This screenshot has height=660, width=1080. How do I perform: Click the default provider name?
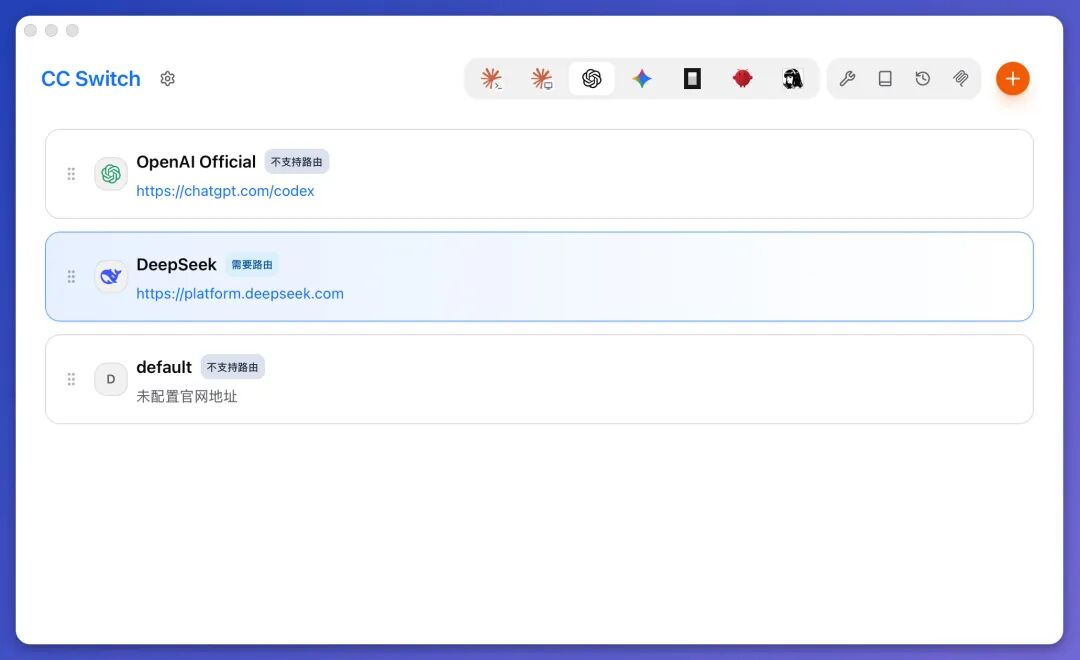[164, 367]
